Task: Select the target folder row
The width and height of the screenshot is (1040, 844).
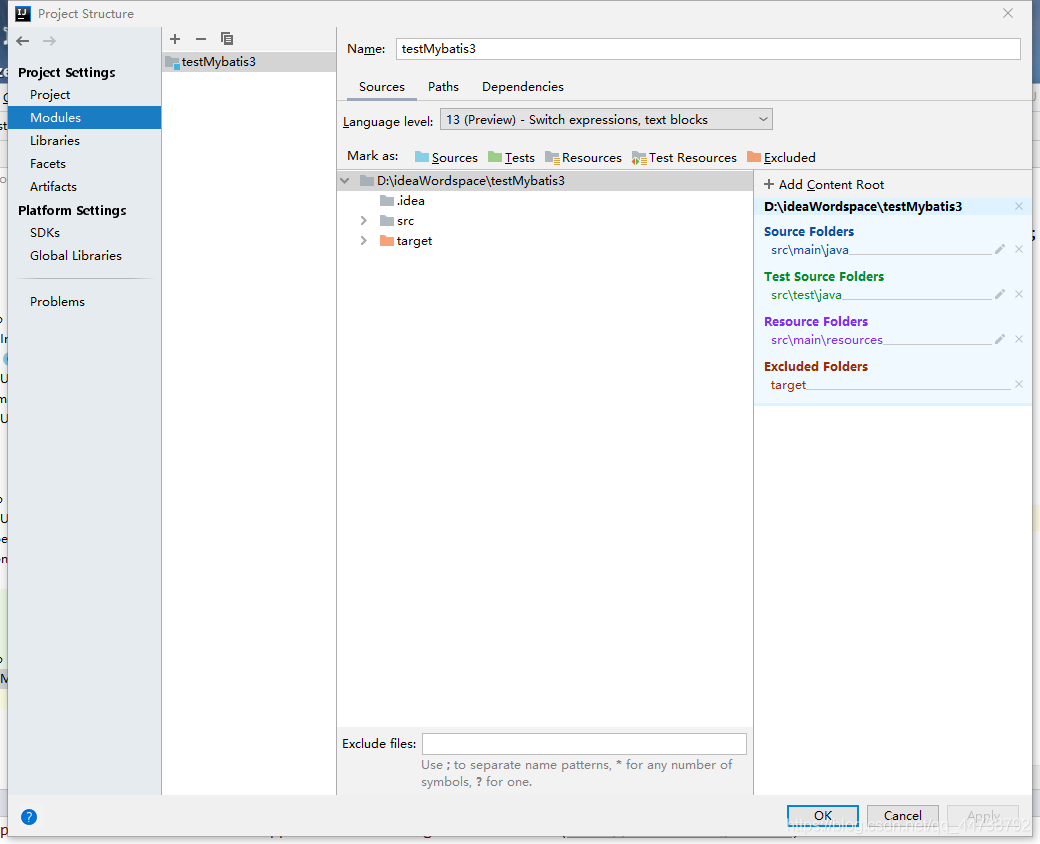Action: pos(544,241)
